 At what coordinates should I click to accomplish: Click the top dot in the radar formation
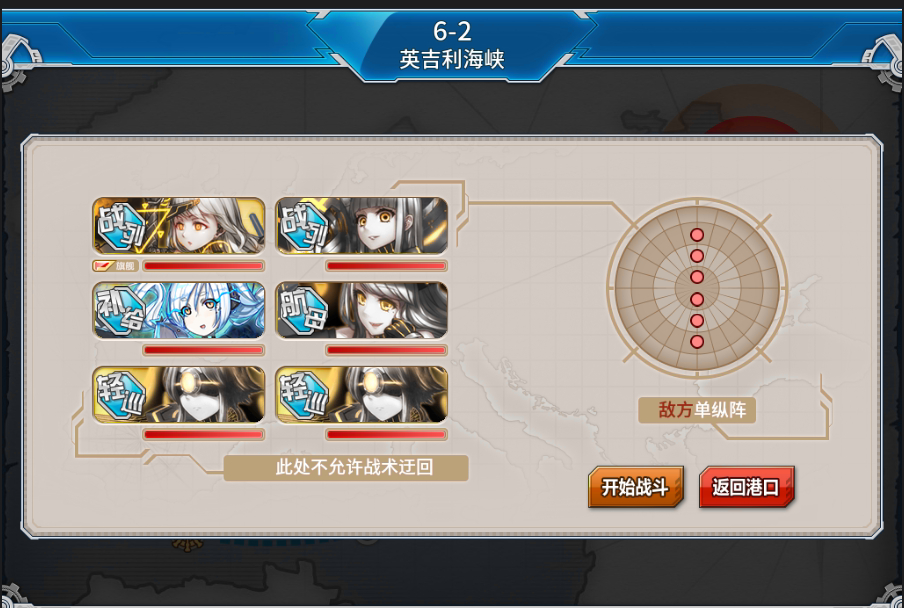pyautogui.click(x=697, y=235)
